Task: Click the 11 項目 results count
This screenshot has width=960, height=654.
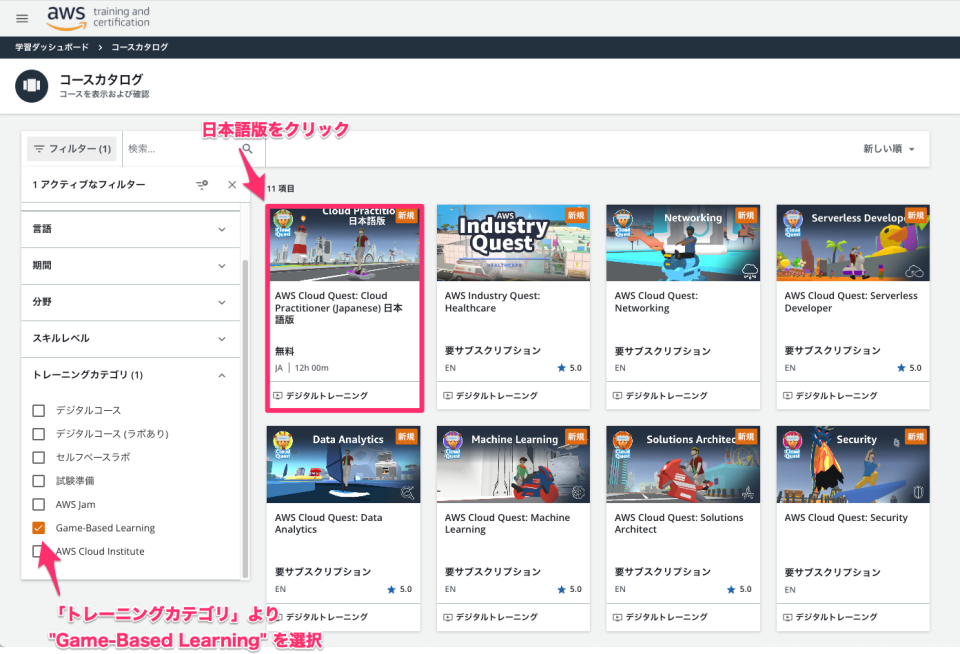Action: click(280, 189)
